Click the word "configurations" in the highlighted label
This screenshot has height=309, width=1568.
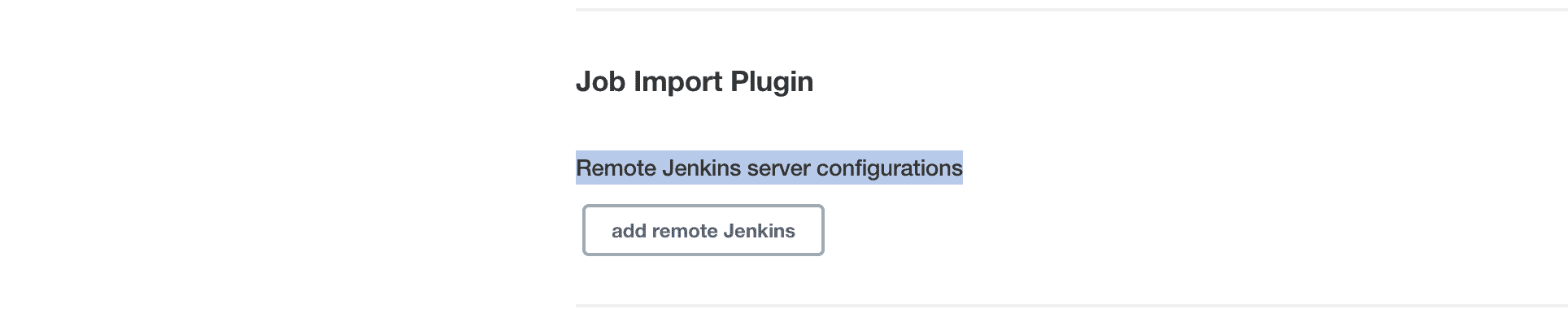click(890, 168)
